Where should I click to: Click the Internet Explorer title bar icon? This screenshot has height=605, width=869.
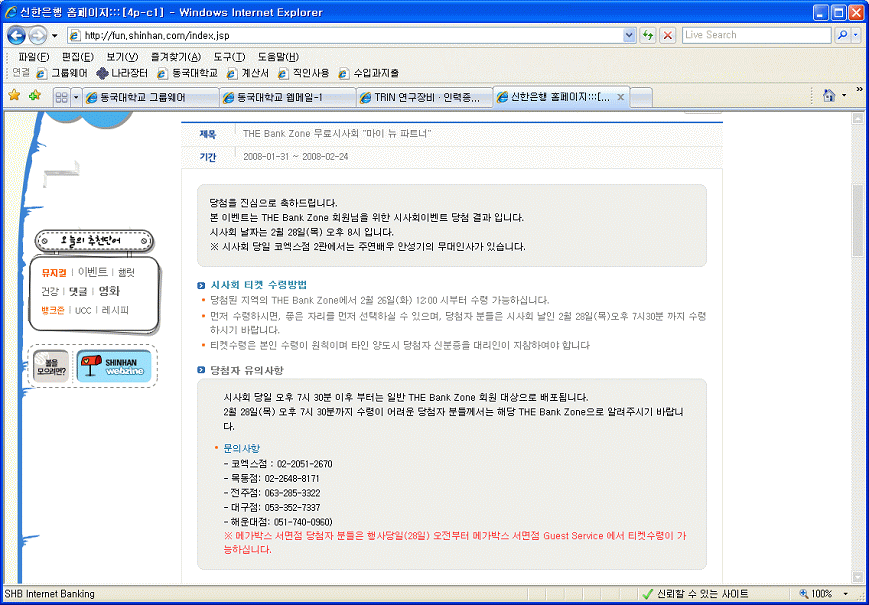pyautogui.click(x=11, y=12)
